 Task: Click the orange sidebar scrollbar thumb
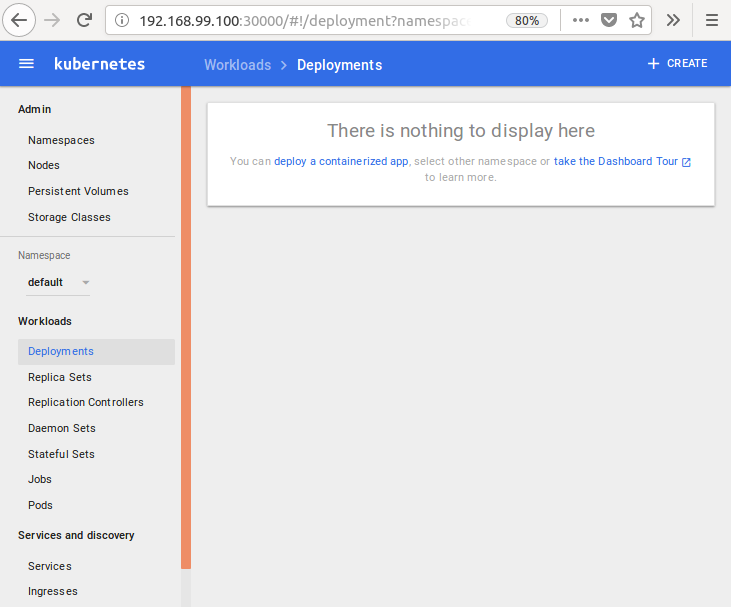click(186, 327)
